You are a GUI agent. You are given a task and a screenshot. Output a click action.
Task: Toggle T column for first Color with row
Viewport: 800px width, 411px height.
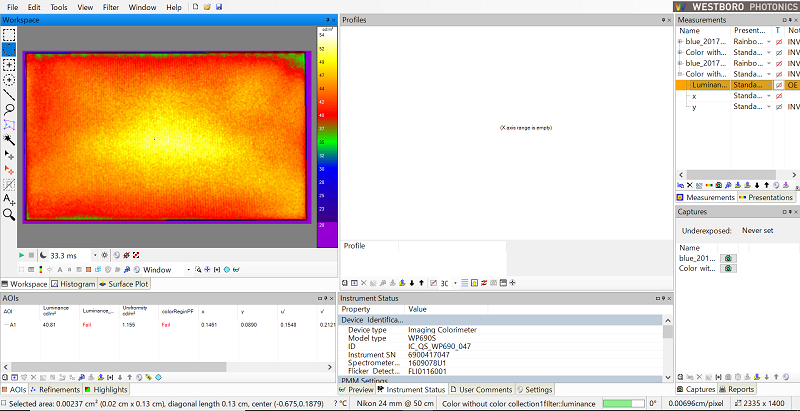click(779, 52)
